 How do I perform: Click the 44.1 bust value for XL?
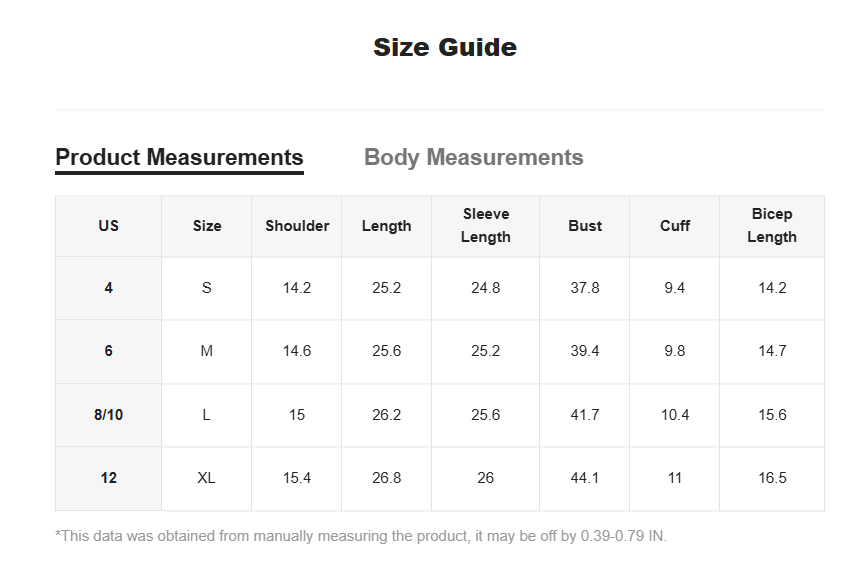click(585, 478)
